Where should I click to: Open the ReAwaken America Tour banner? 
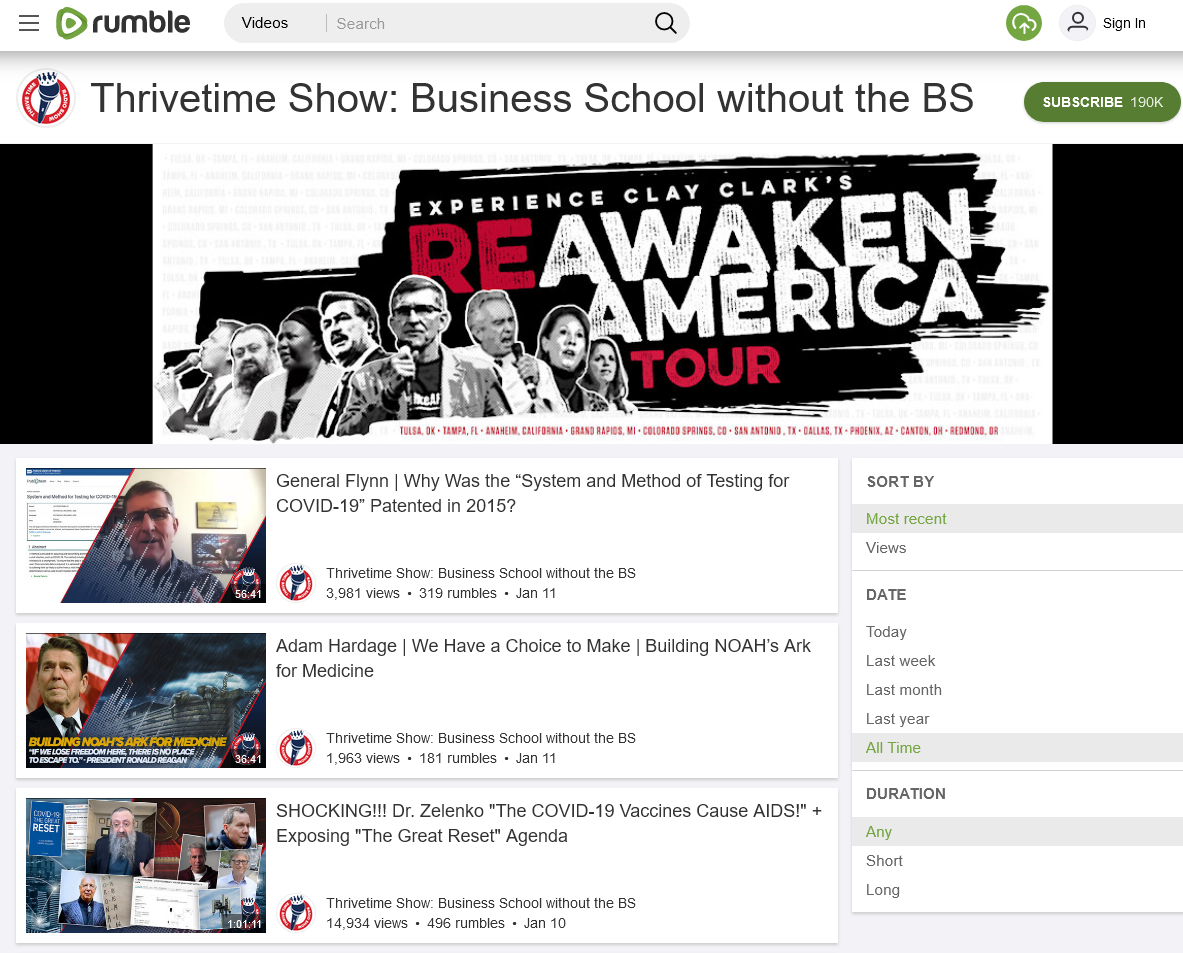click(x=602, y=294)
